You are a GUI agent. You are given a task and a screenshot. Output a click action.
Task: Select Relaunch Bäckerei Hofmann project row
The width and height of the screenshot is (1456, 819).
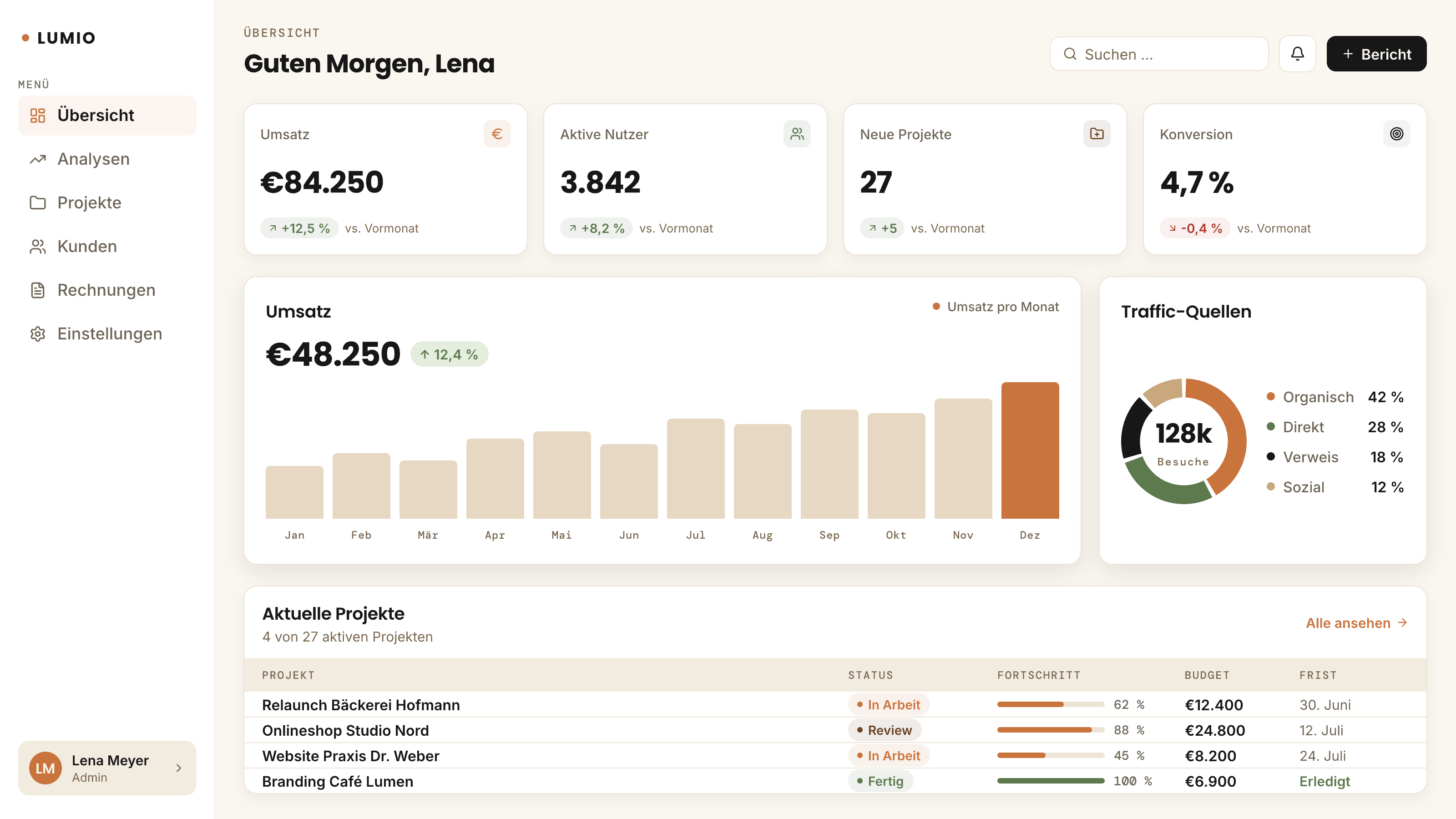(835, 705)
